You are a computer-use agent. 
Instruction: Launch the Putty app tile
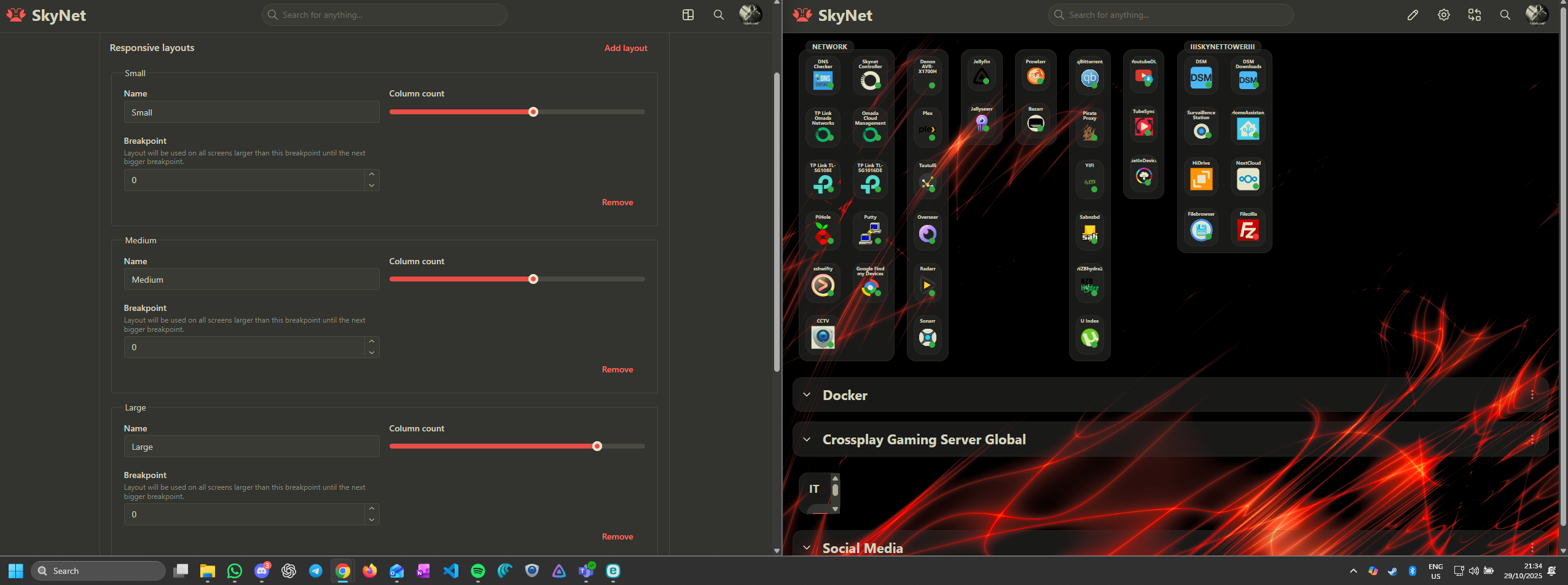[870, 230]
